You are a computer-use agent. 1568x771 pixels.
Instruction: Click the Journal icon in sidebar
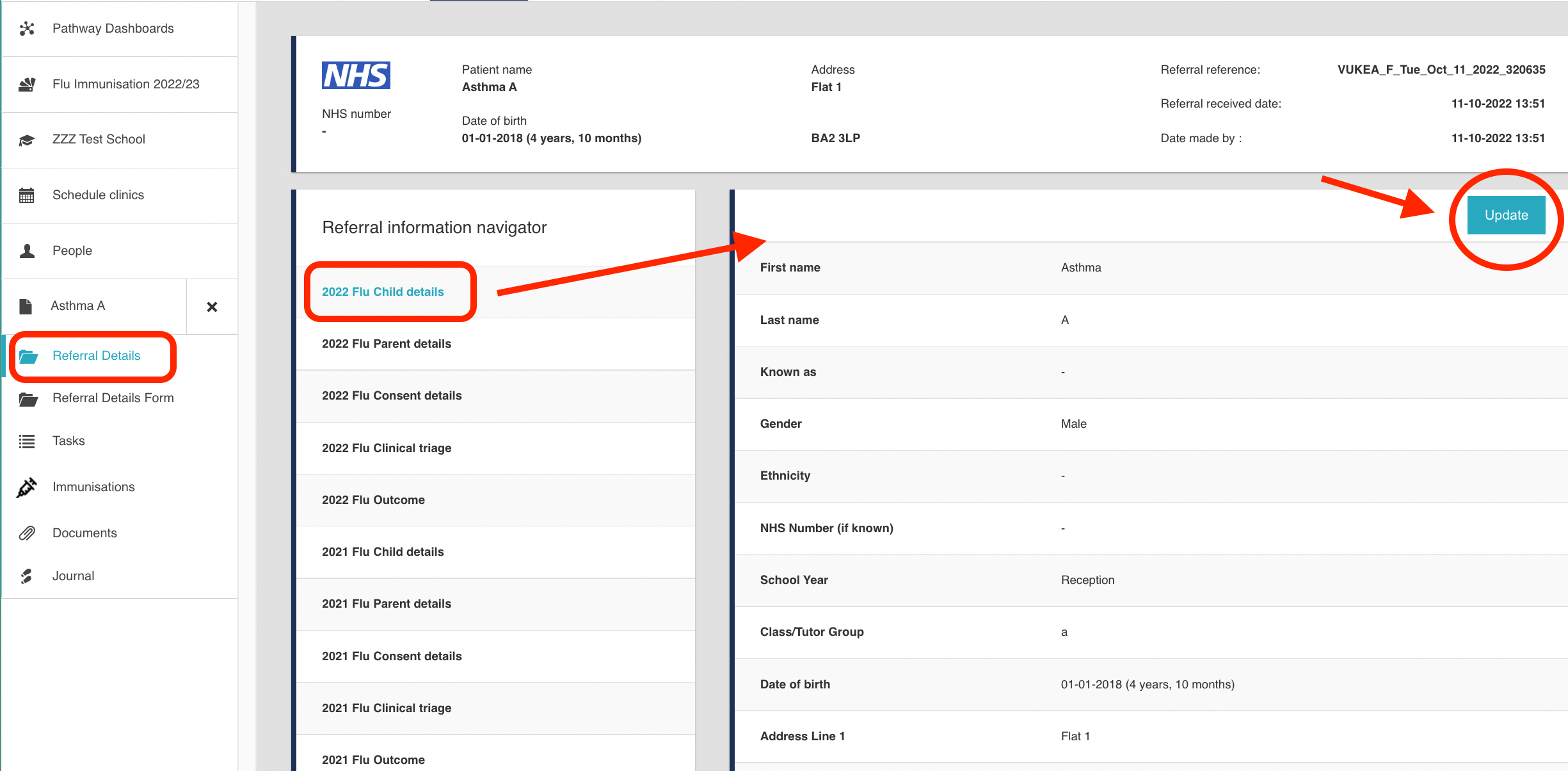pos(27,576)
